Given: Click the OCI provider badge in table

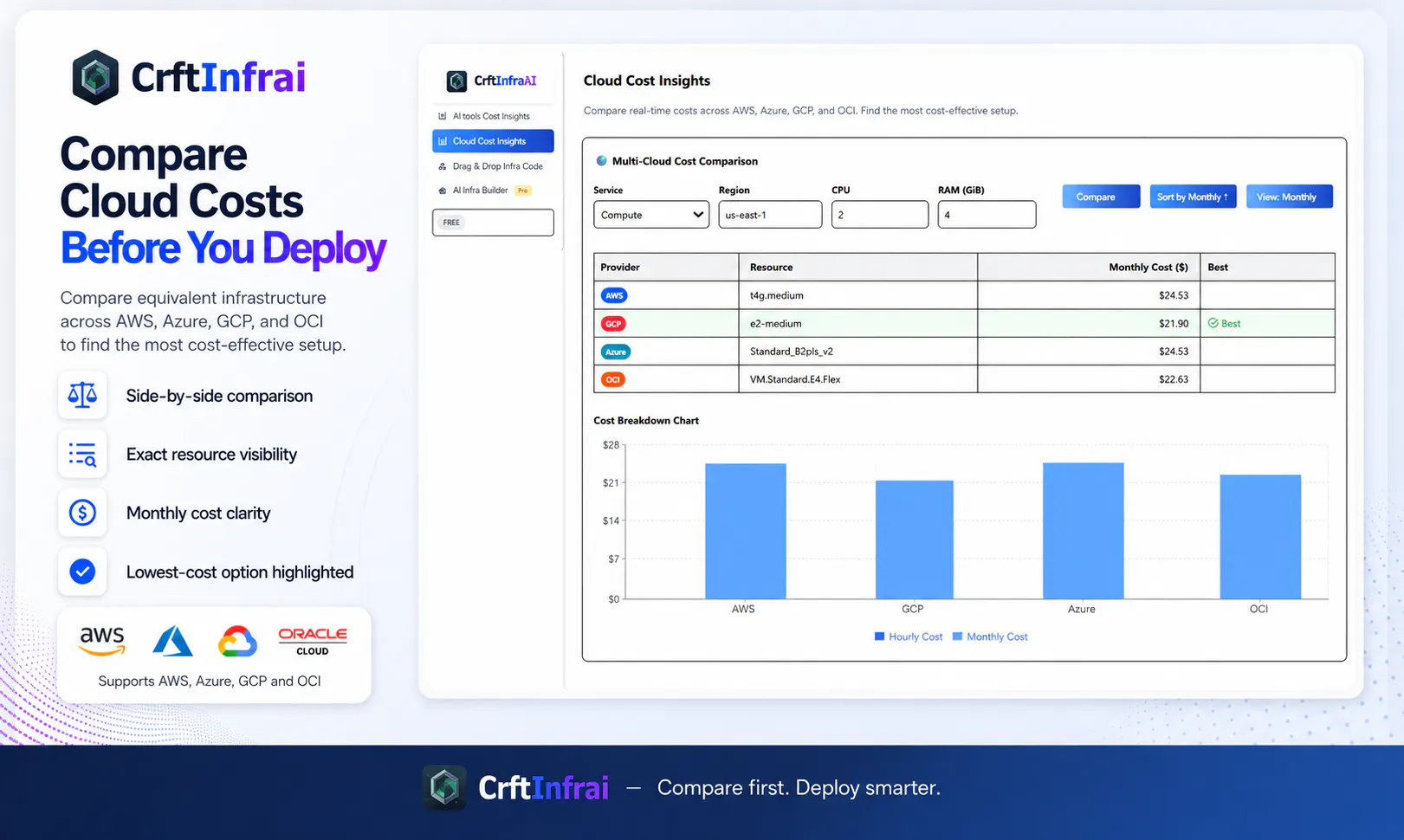Looking at the screenshot, I should click(x=613, y=379).
